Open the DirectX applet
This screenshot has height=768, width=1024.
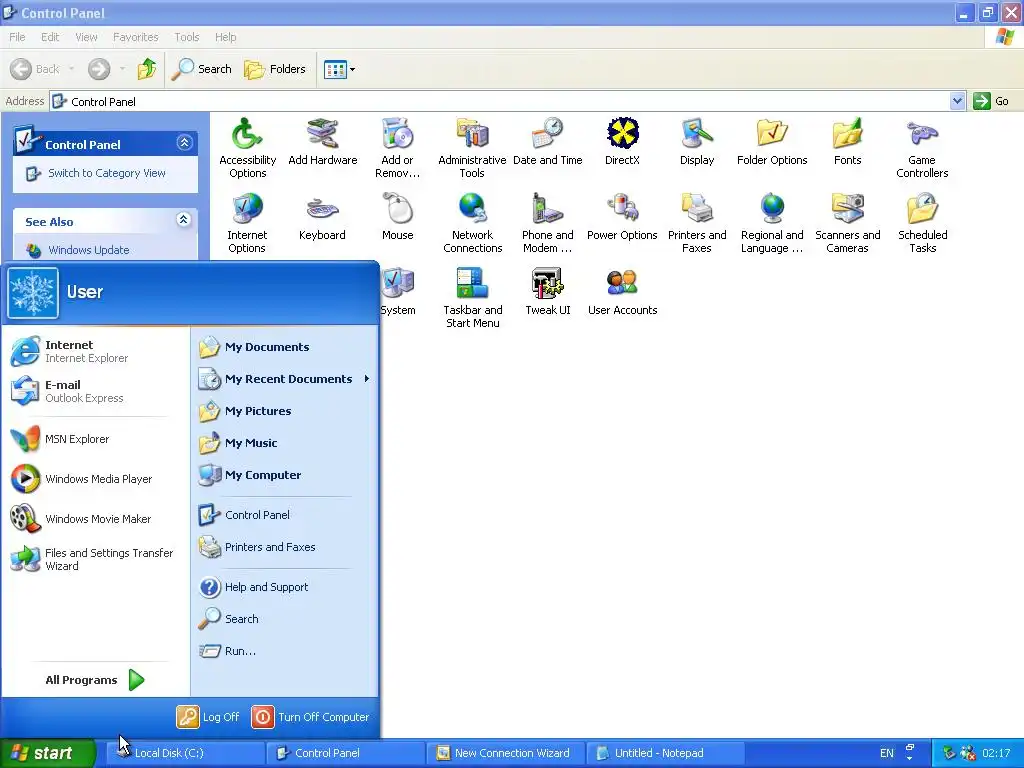tap(622, 142)
